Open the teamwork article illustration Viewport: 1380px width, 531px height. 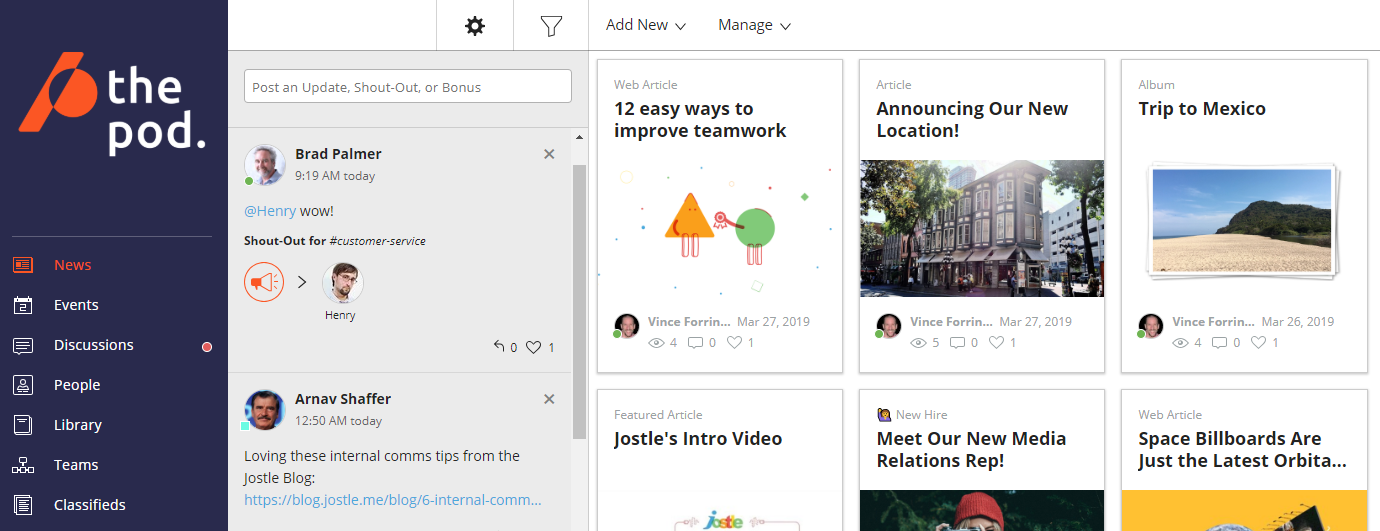[720, 228]
